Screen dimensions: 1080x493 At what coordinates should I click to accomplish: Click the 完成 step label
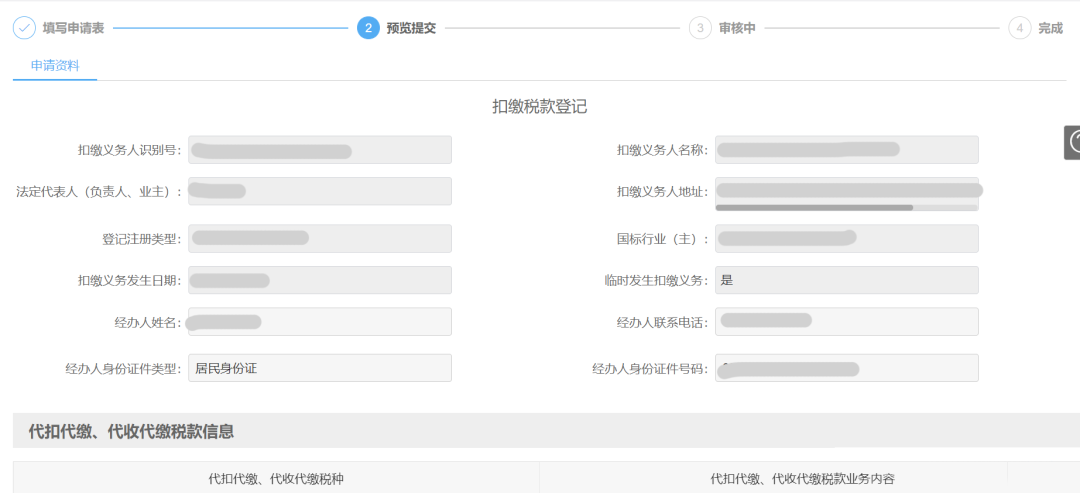1050,28
